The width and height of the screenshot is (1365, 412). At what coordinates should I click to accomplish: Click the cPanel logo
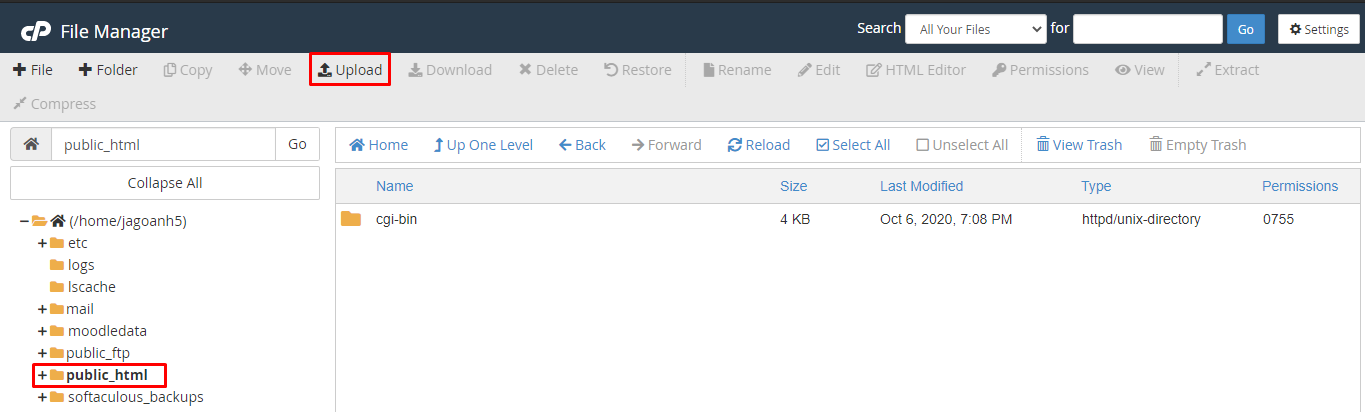click(36, 31)
